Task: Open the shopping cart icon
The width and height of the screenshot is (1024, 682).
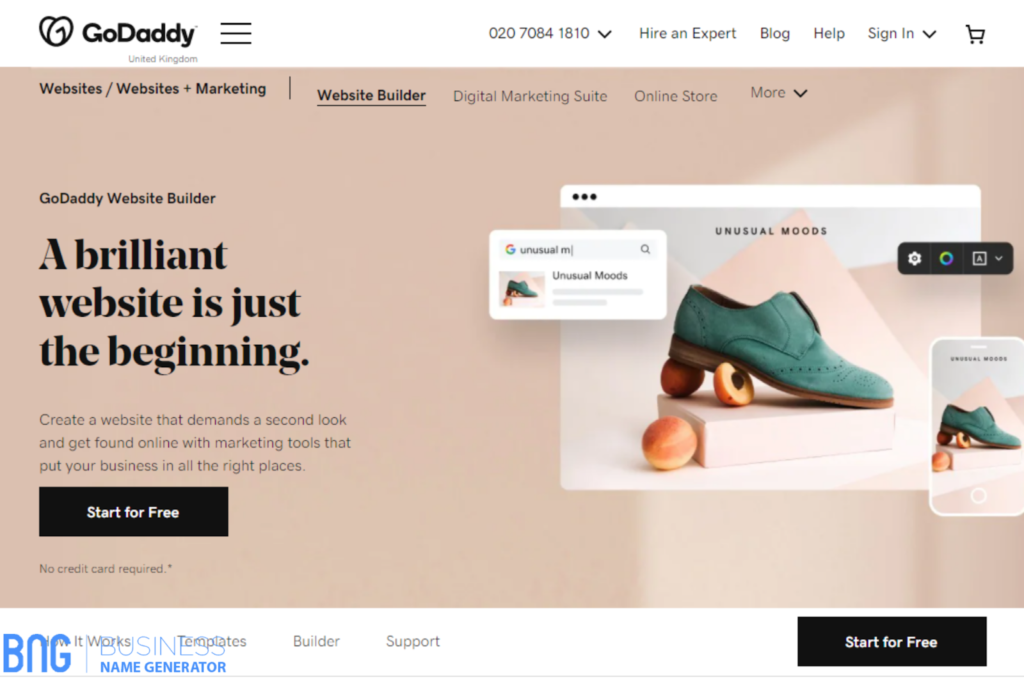Action: tap(975, 34)
